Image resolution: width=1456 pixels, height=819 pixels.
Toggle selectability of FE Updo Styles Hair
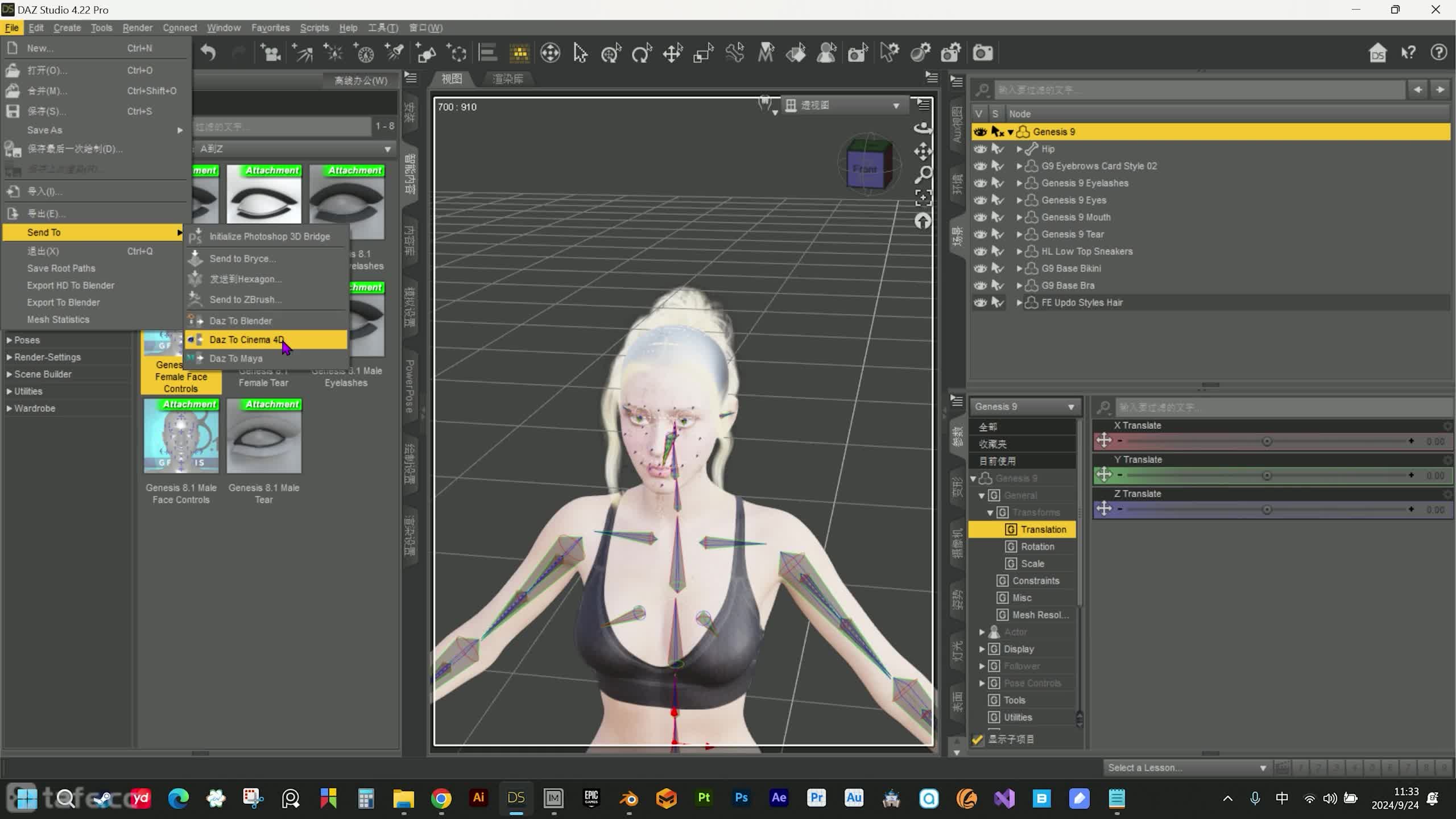998,303
